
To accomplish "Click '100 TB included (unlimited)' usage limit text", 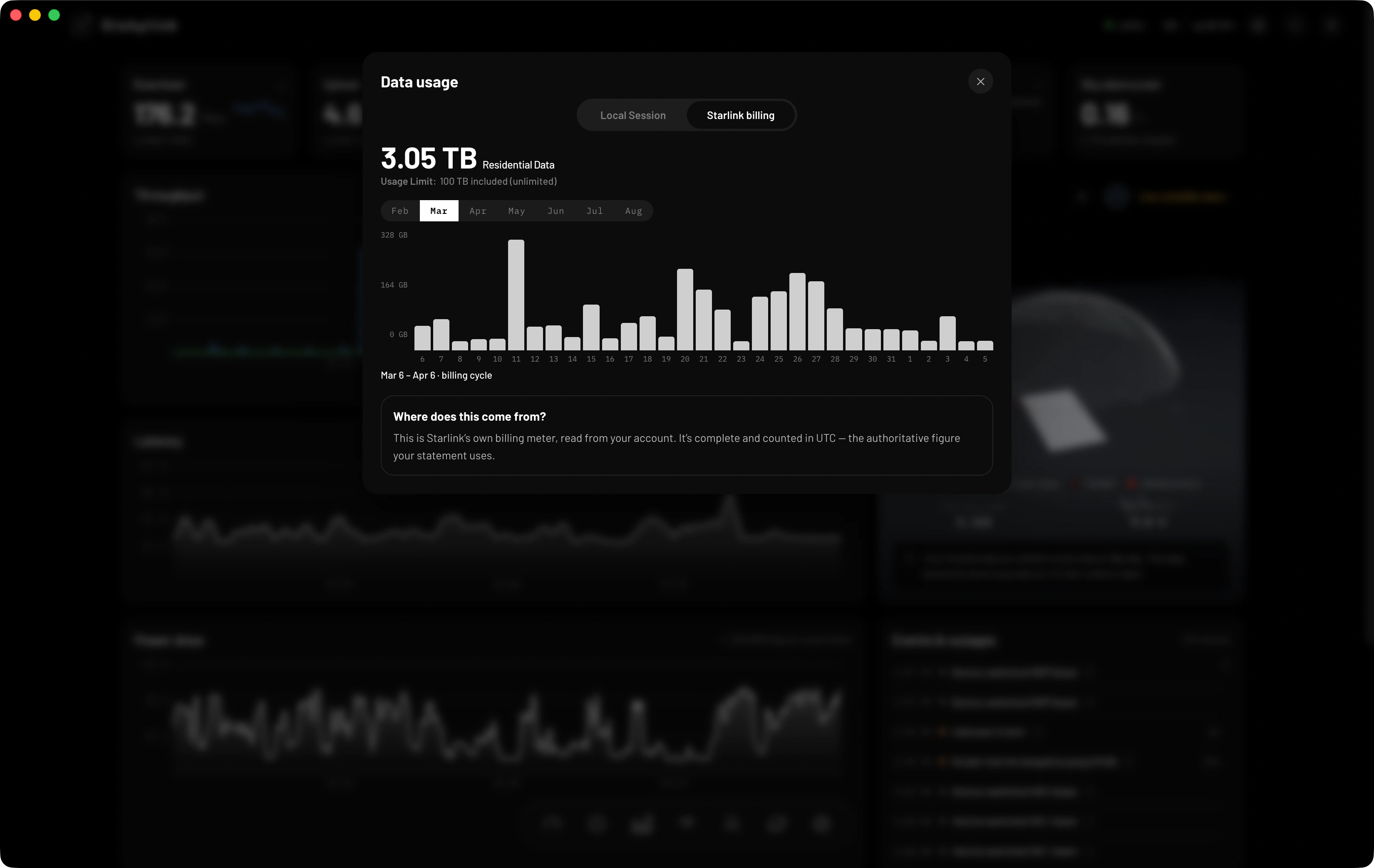I will click(x=498, y=181).
